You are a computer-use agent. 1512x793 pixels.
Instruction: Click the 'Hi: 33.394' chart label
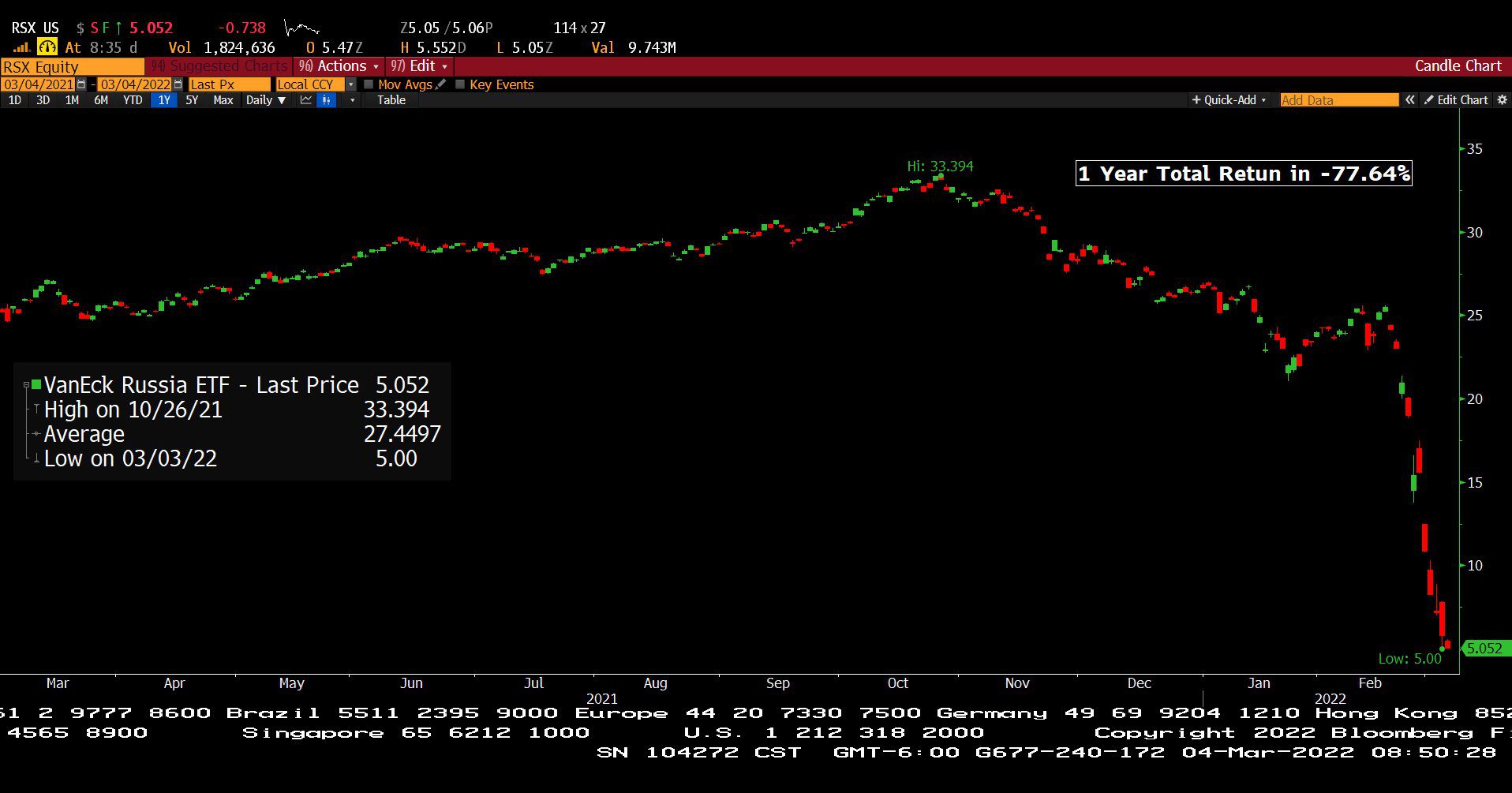coord(940,166)
